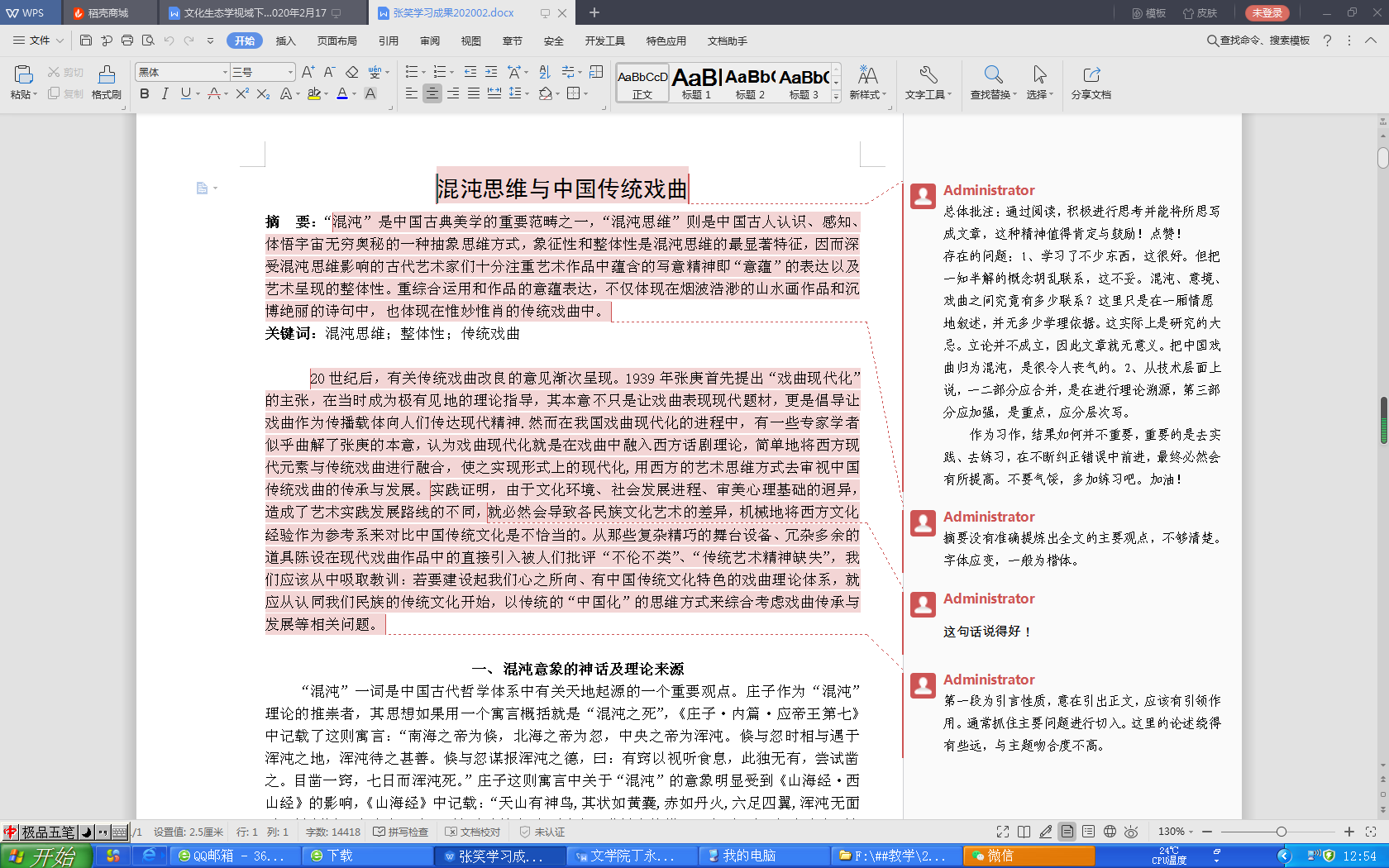Apply superscript formatting
This screenshot has height=868, width=1389.
click(241, 93)
